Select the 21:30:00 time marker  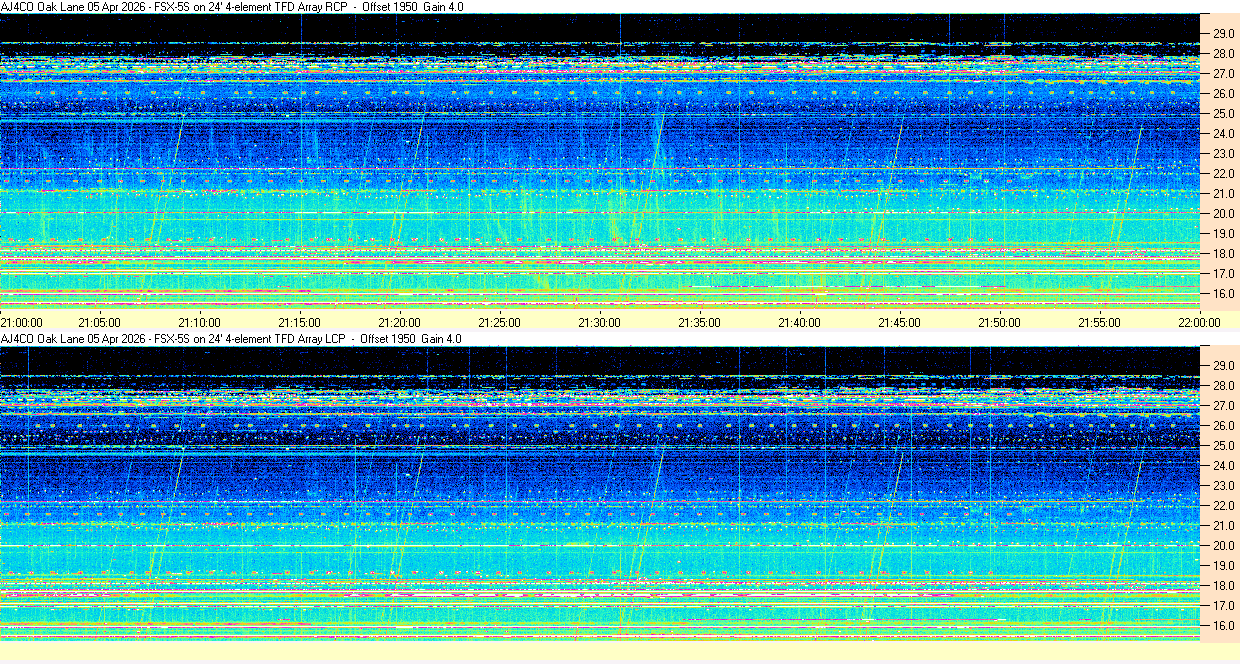599,323
